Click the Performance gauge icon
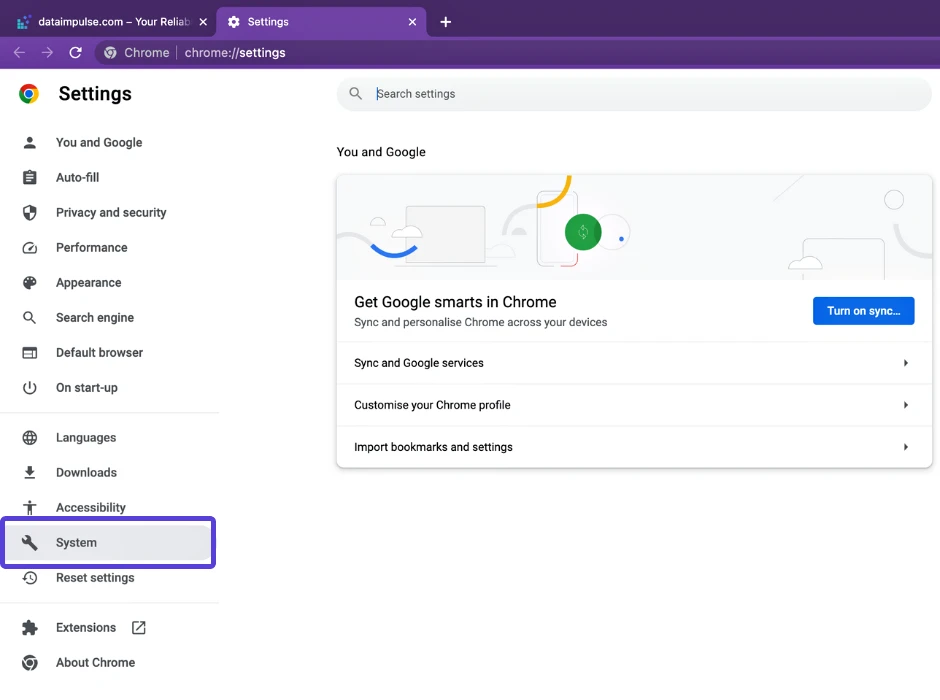940x700 pixels. [29, 248]
